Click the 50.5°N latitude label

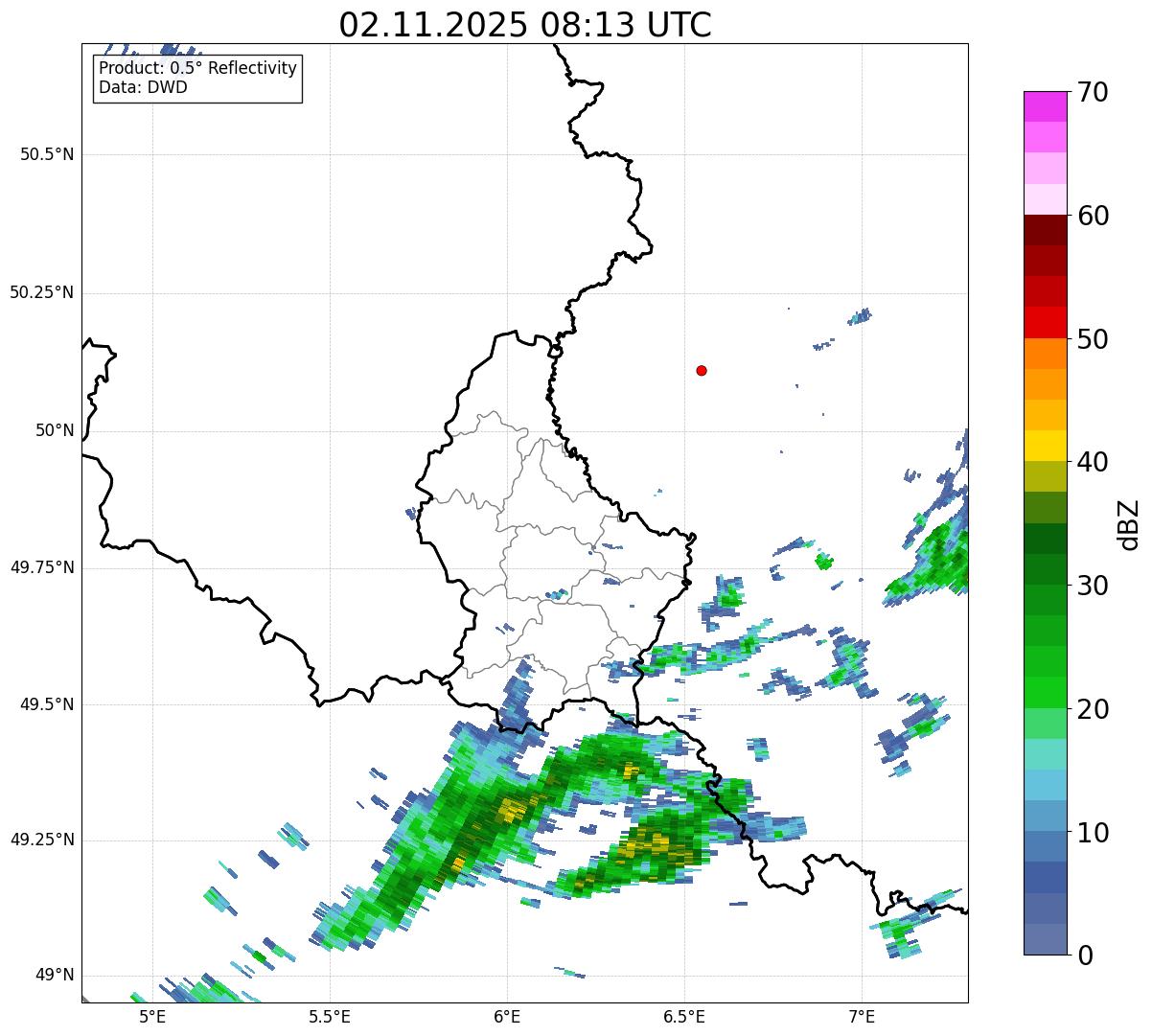(46, 154)
